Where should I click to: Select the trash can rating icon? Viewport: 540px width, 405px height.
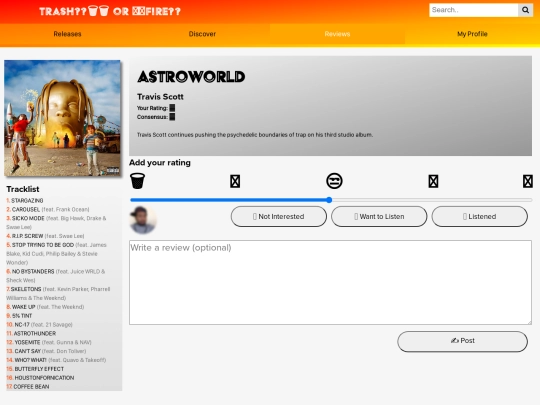(137, 181)
